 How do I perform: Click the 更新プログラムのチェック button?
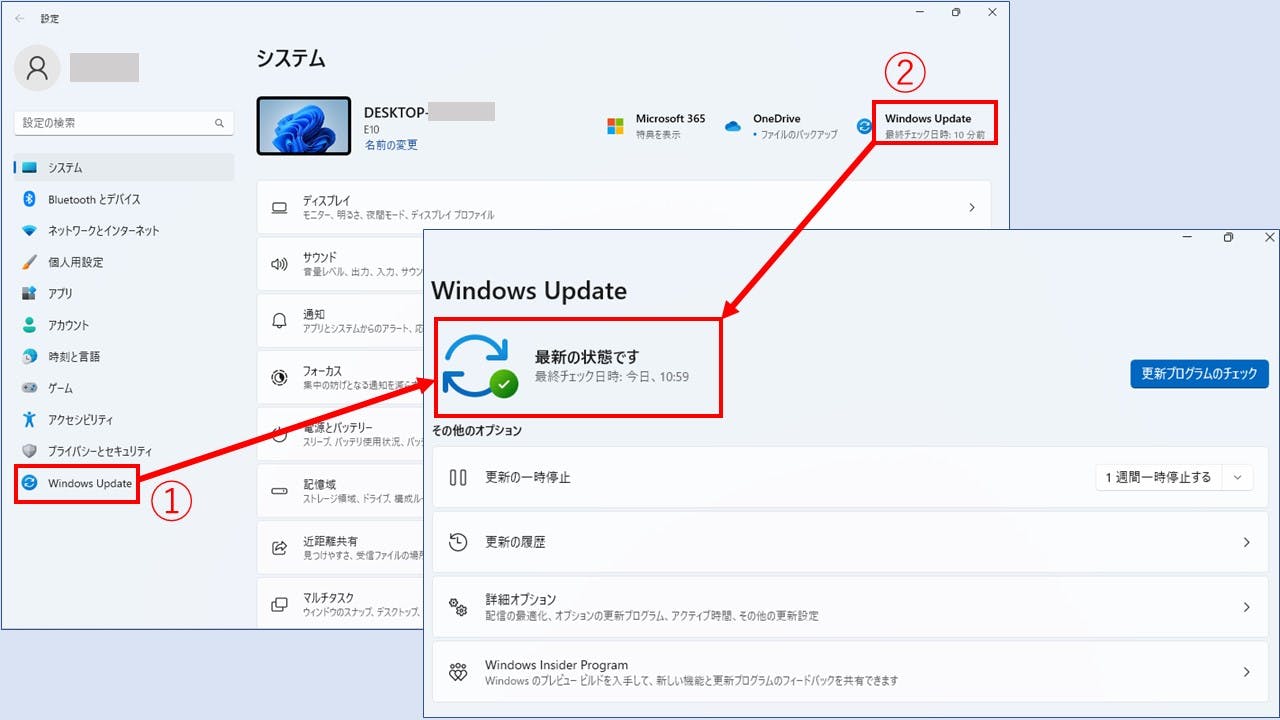[1199, 373]
